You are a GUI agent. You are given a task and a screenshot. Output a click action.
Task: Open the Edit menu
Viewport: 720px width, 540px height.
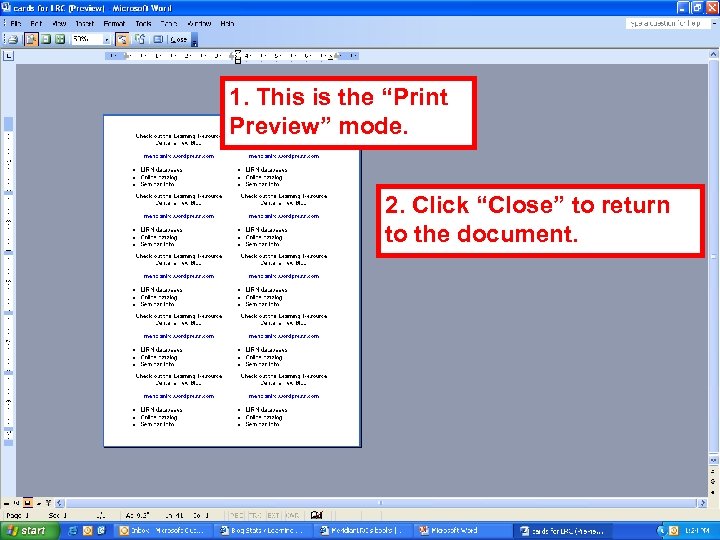point(36,23)
